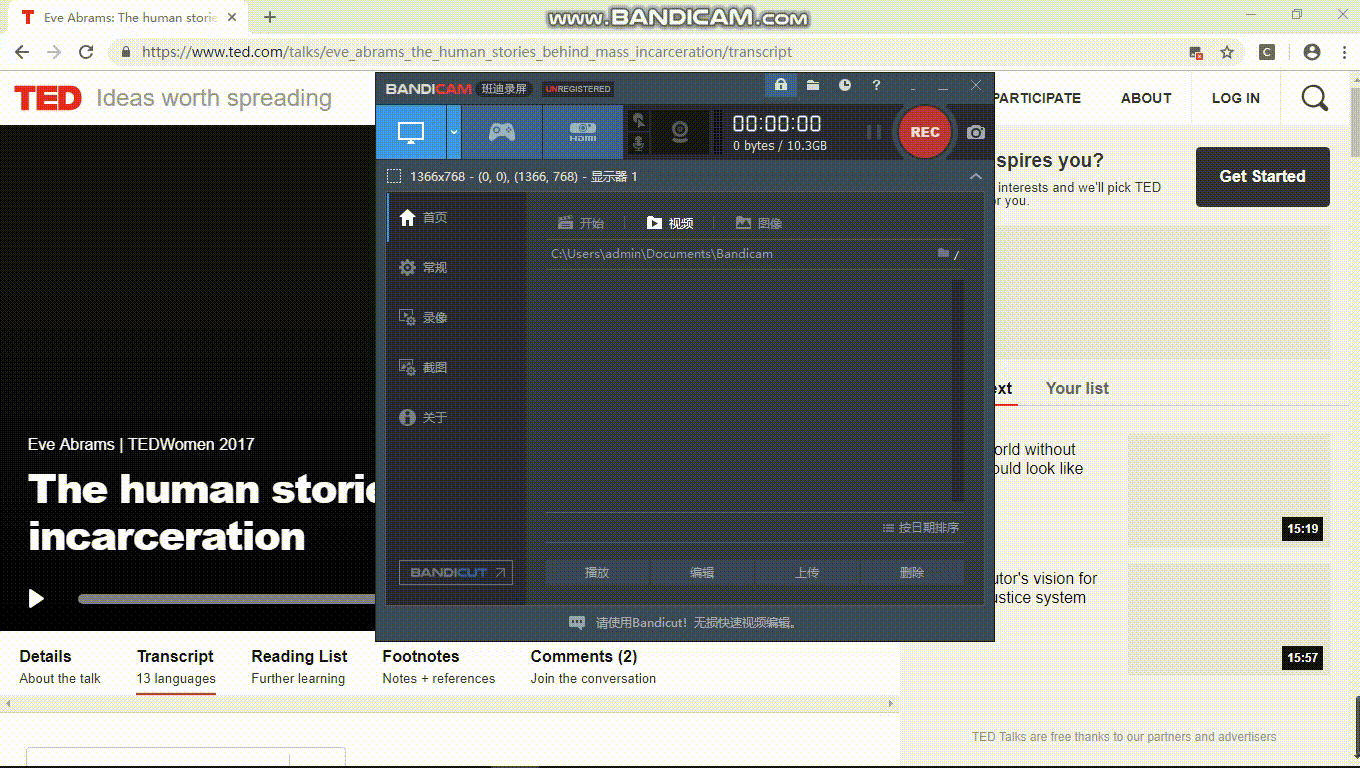Open the 15:19 talk thumbnail
This screenshot has width=1360, height=768.
coord(1229,490)
